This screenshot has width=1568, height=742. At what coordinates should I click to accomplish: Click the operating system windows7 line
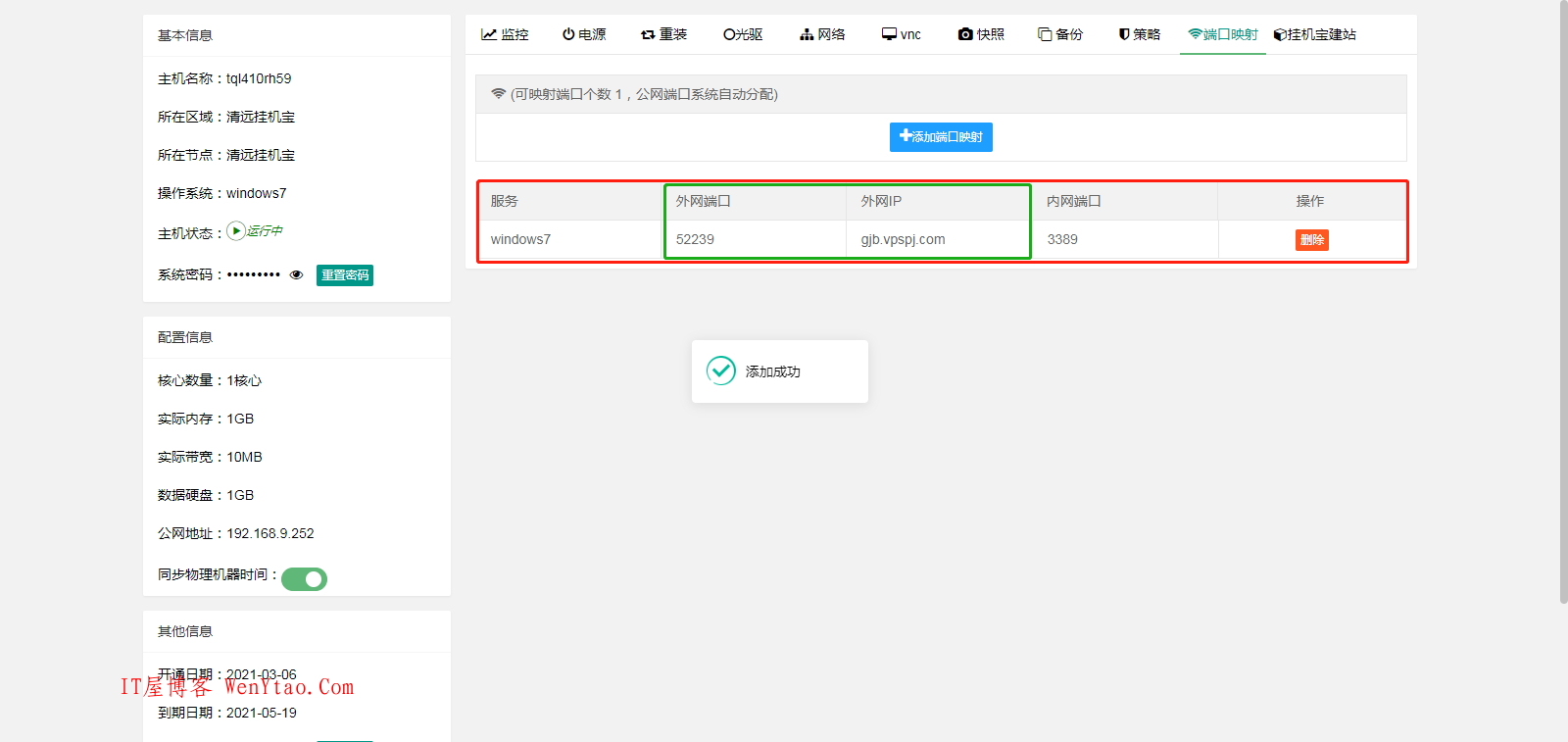click(222, 193)
